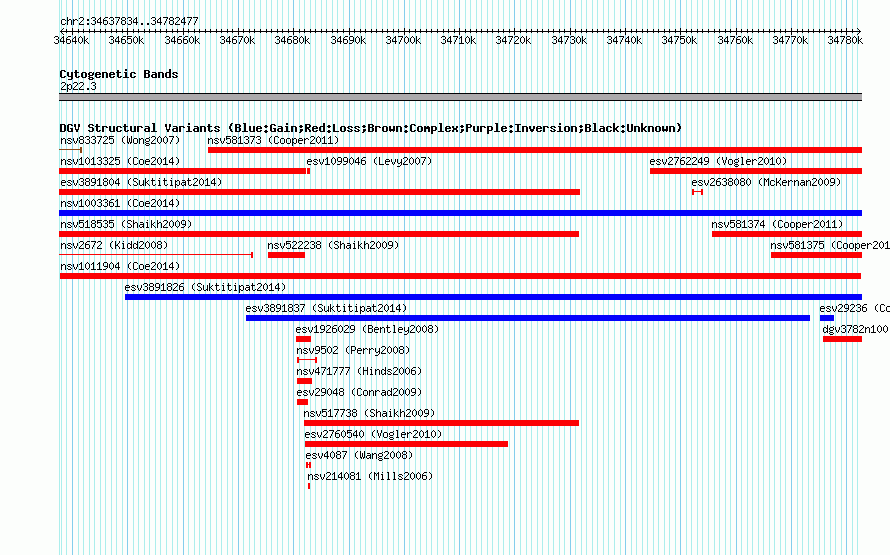This screenshot has width=890, height=555.
Task: Open nsv581375 Cooper variant label
Action: pos(829,245)
